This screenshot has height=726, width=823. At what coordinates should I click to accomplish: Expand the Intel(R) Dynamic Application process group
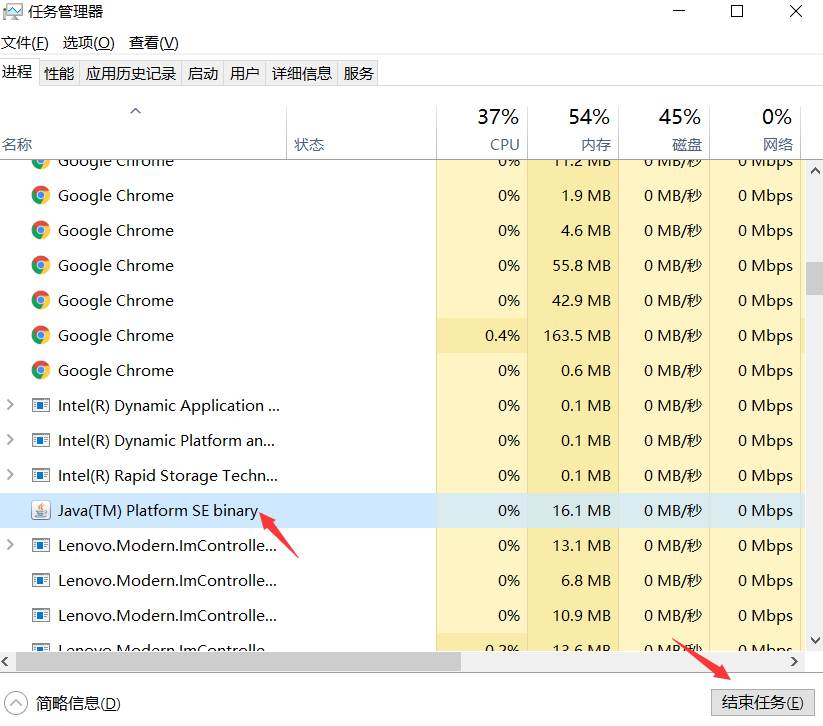10,405
